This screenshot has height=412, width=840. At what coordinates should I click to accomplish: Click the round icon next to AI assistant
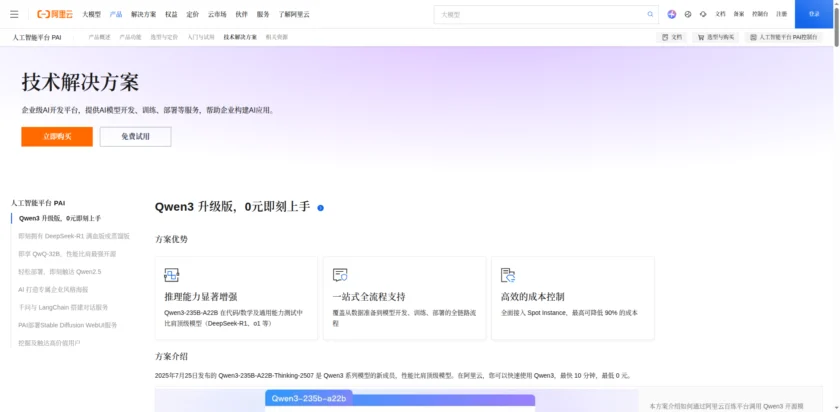coord(688,14)
